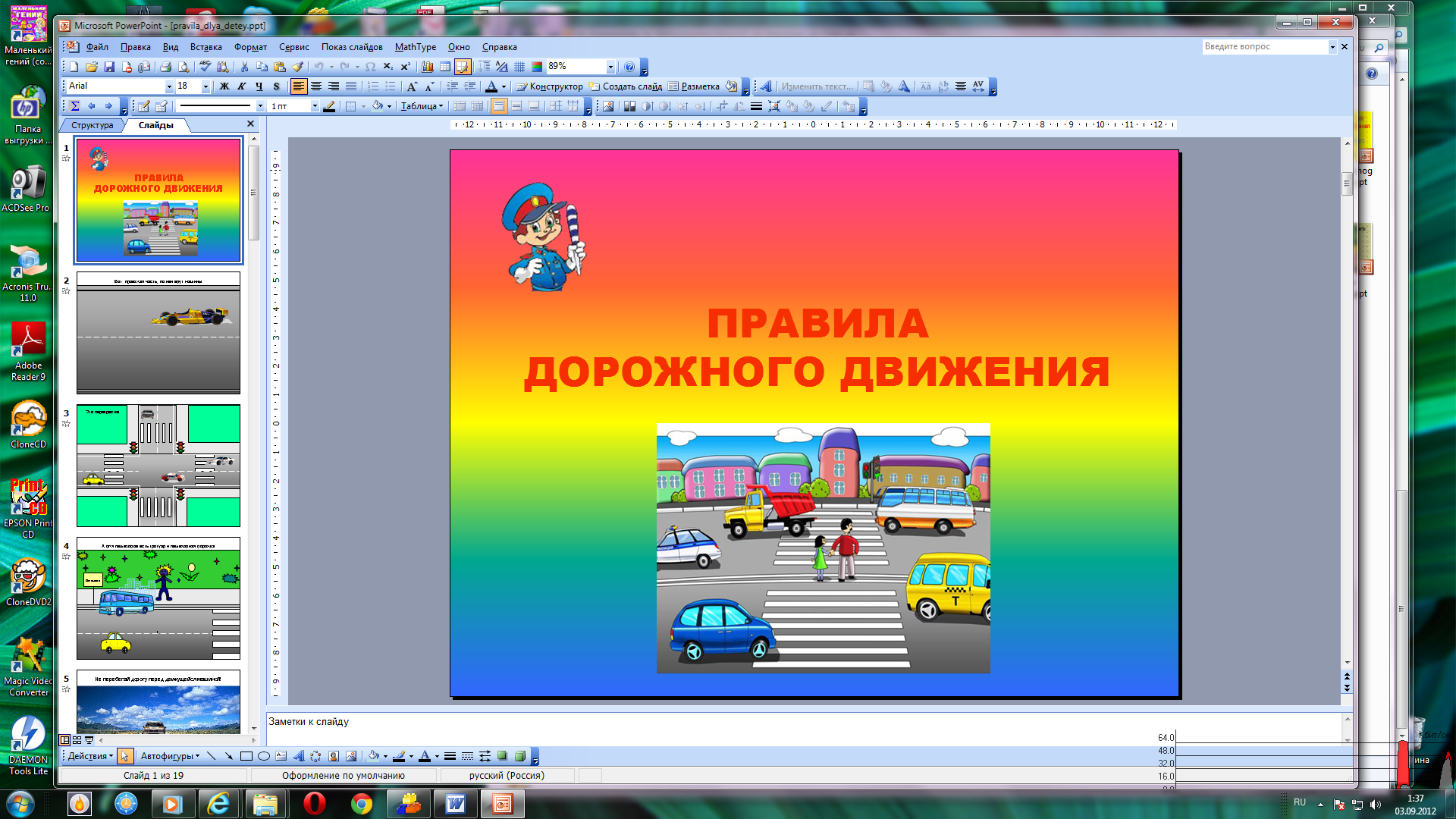Open the Вставка menu
Screen dimensions: 1456x819
click(x=206, y=47)
